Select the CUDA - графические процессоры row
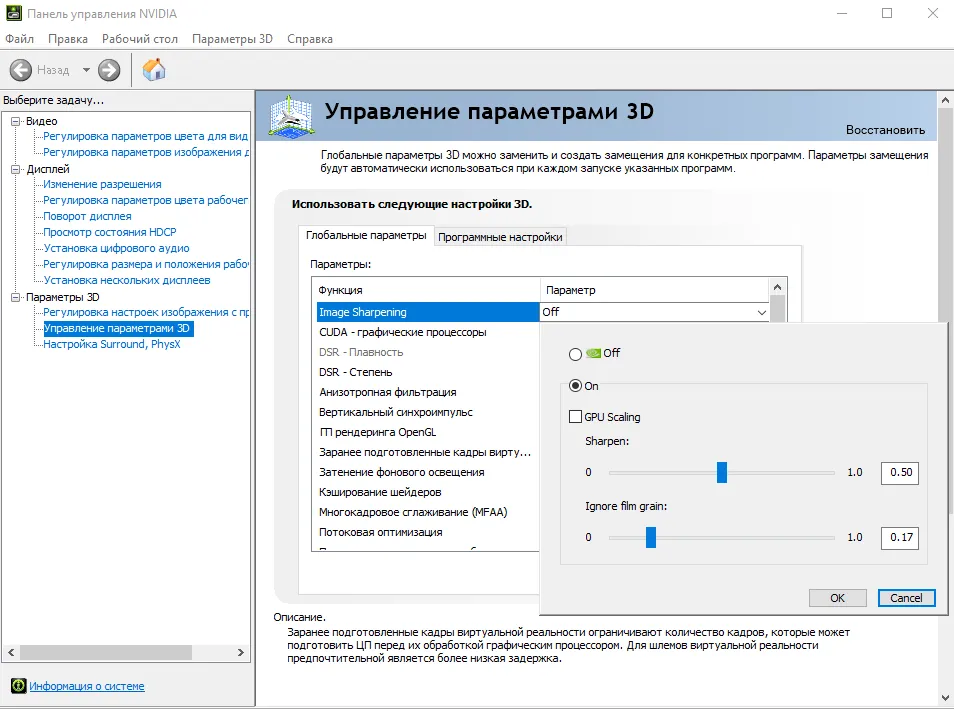The width and height of the screenshot is (954, 709). 428,332
